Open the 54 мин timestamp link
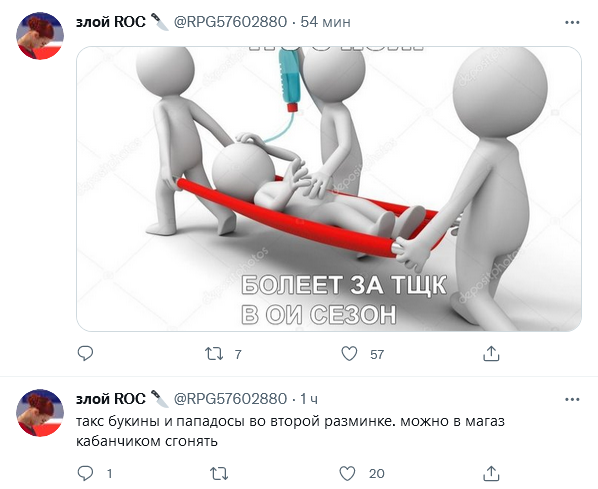Viewport: 598px width, 489px height. 325,22
